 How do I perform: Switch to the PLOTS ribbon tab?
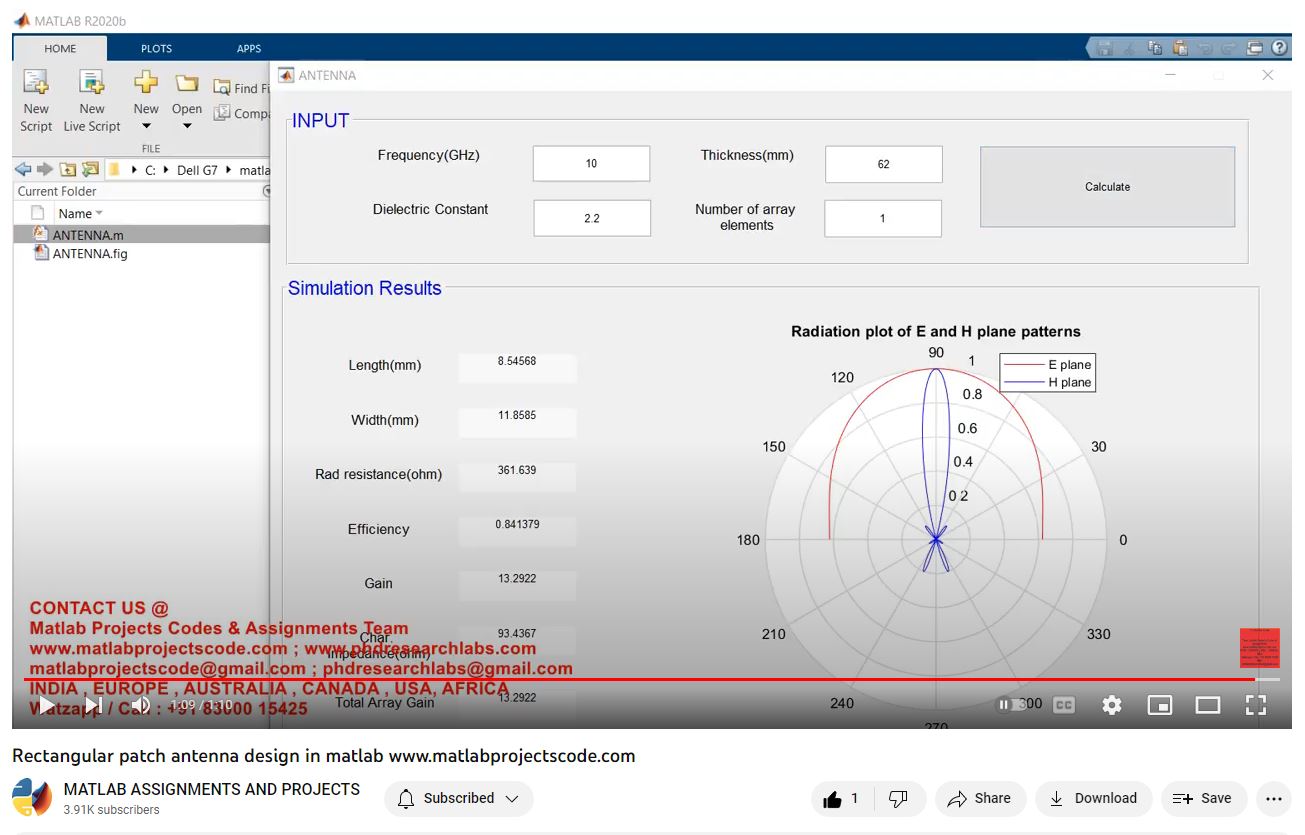click(x=156, y=48)
